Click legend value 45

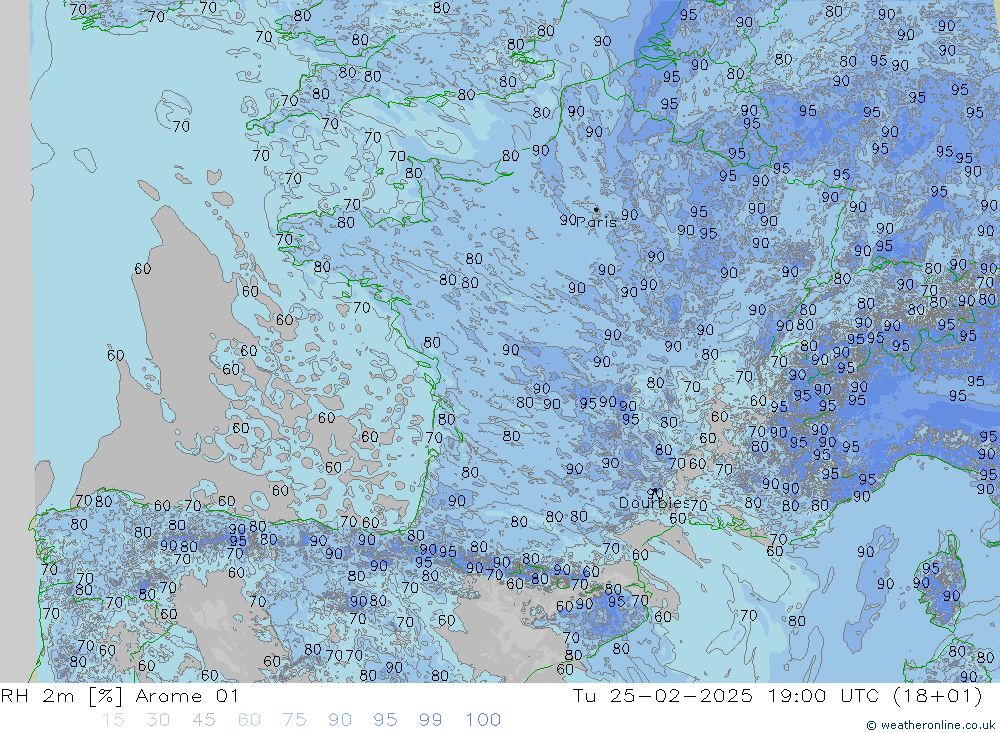pos(203,720)
